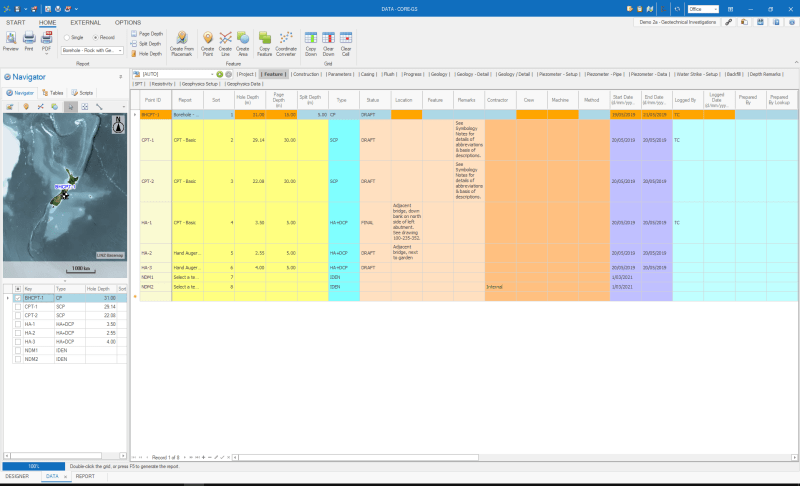The image size is (800, 486).
Task: Close the DATA tab
Action: point(66,477)
